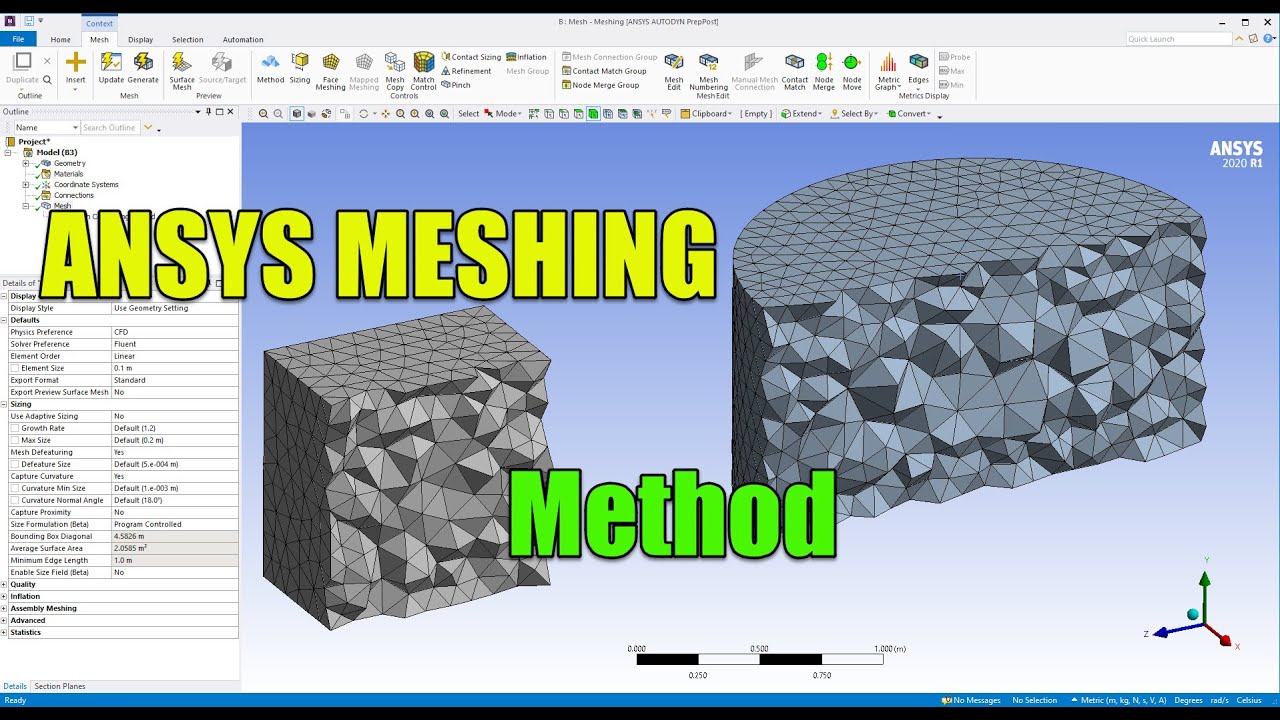
Task: Select the Coordinate Systems tree node
Action: (86, 185)
